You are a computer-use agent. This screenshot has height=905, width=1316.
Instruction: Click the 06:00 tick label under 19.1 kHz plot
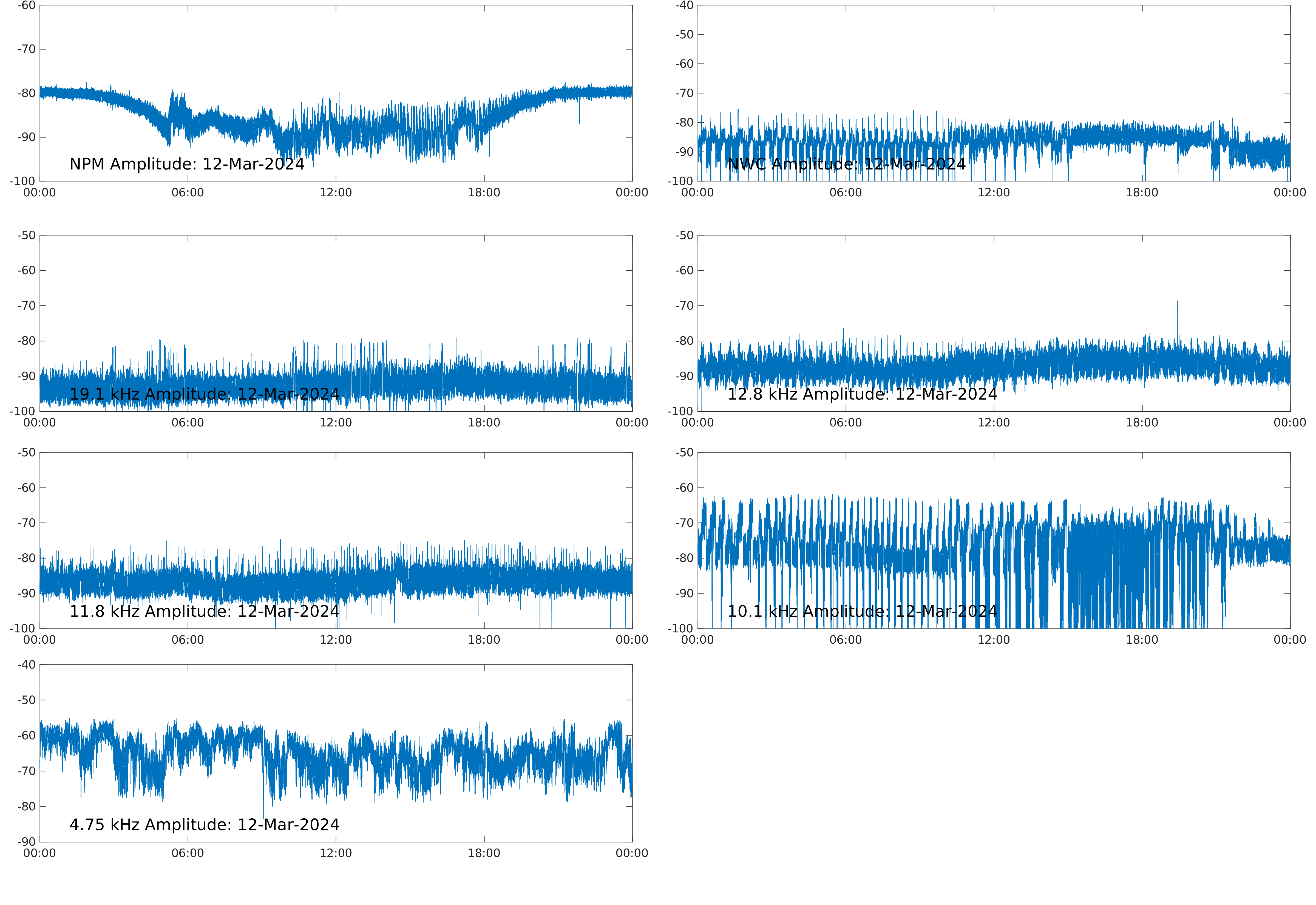pyautogui.click(x=188, y=423)
